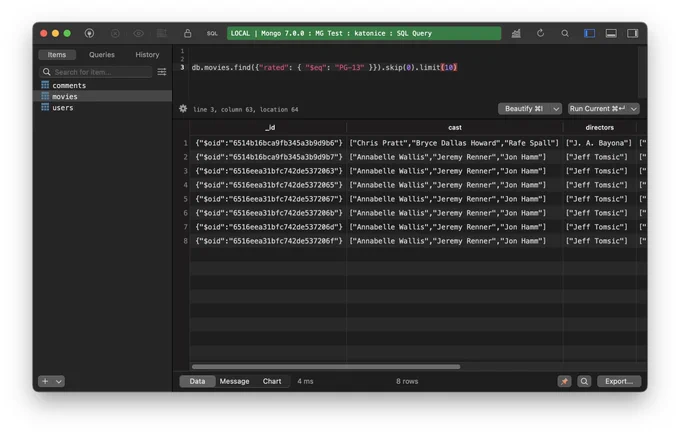
Task: Switch to the Message tab
Action: 234,382
